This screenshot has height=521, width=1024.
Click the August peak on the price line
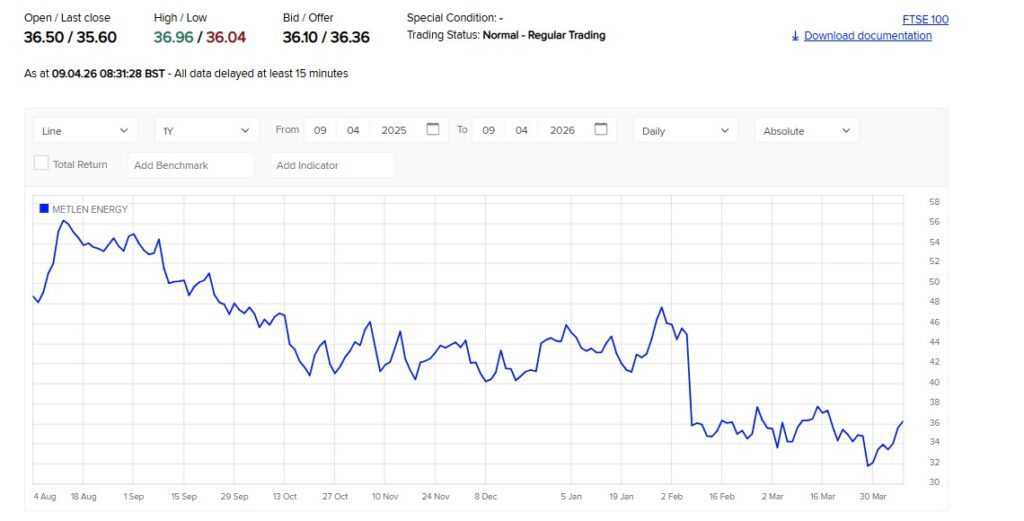63,221
